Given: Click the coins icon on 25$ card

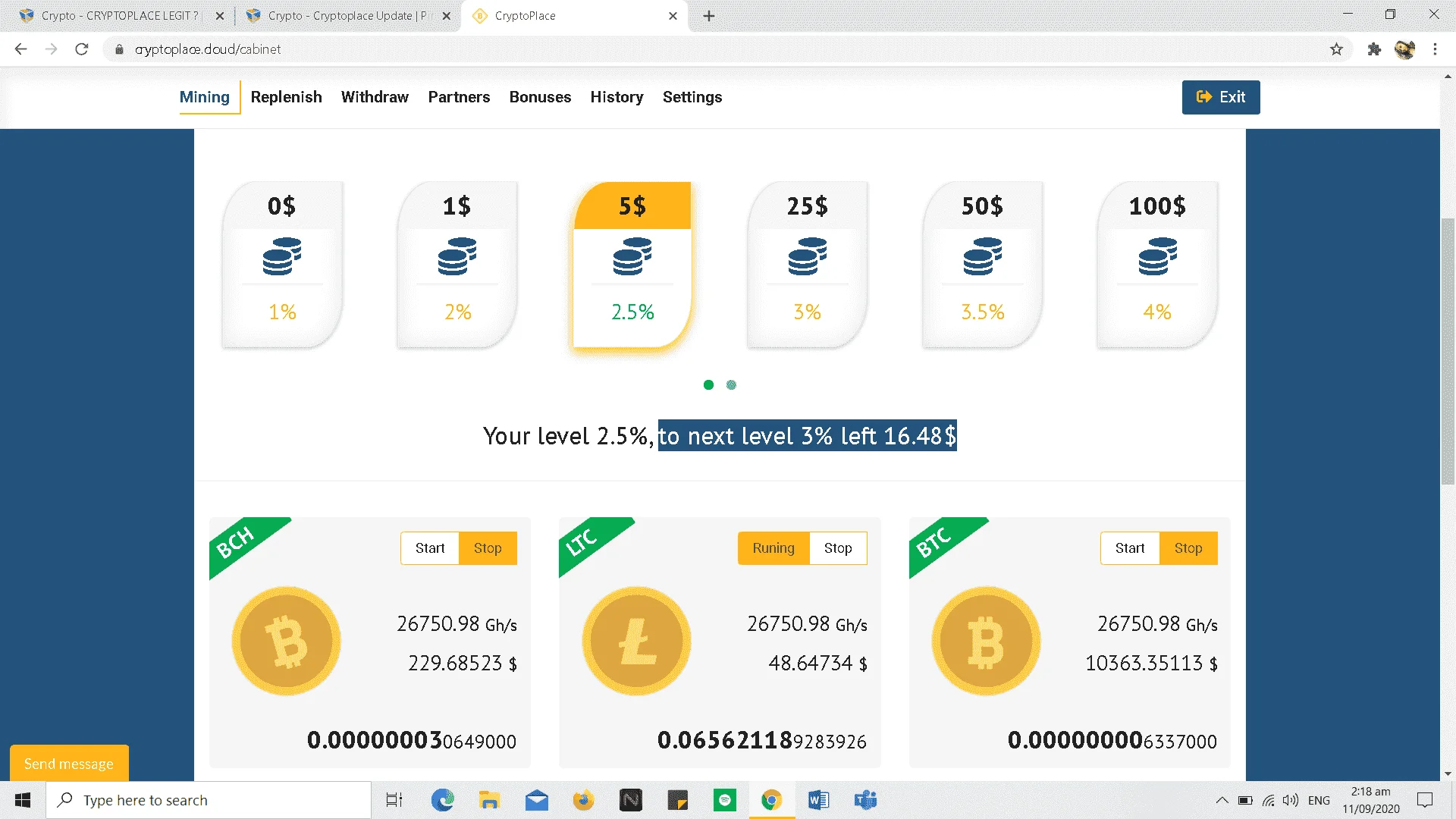Looking at the screenshot, I should pos(808,256).
